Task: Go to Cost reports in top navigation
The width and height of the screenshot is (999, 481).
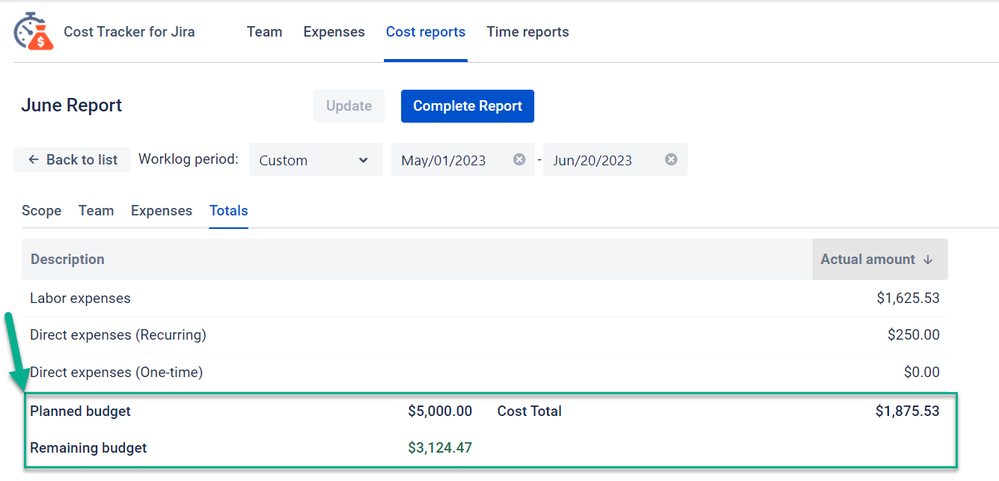Action: tap(425, 32)
